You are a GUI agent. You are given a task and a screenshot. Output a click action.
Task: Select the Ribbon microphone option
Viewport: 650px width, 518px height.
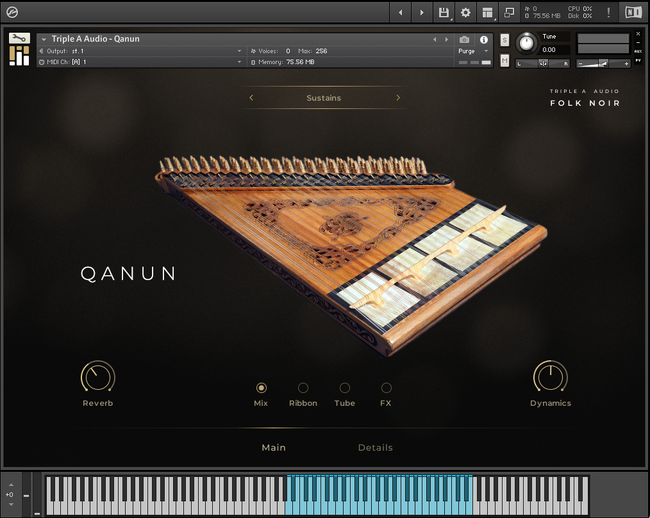coord(303,388)
